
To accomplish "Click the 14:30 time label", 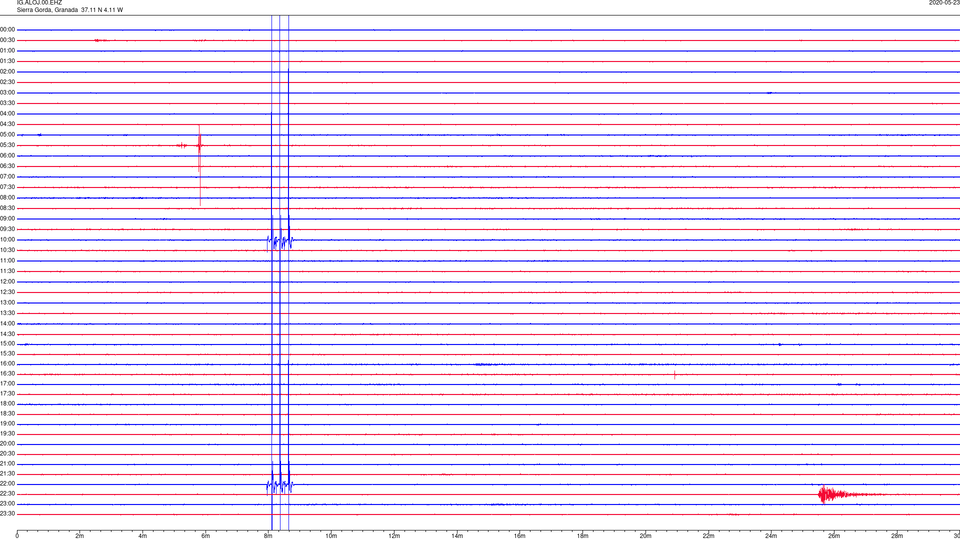I will (x=7, y=334).
